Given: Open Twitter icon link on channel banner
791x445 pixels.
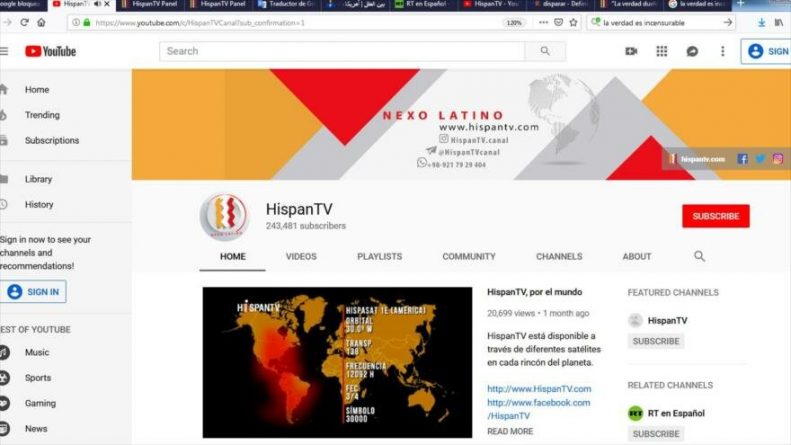Looking at the screenshot, I should coord(760,158).
